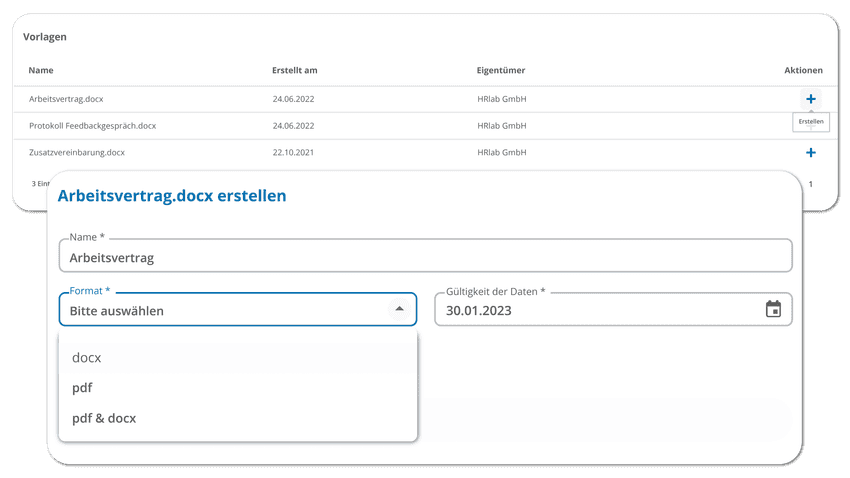
Task: Select the pdf format option
Action: click(238, 388)
